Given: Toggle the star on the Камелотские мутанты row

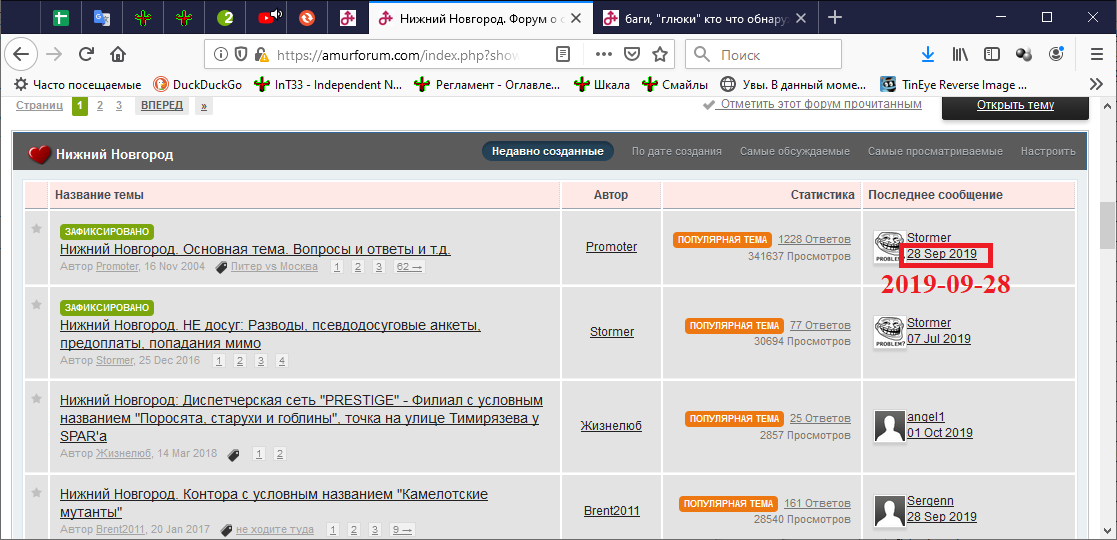Looking at the screenshot, I should pyautogui.click(x=37, y=493).
